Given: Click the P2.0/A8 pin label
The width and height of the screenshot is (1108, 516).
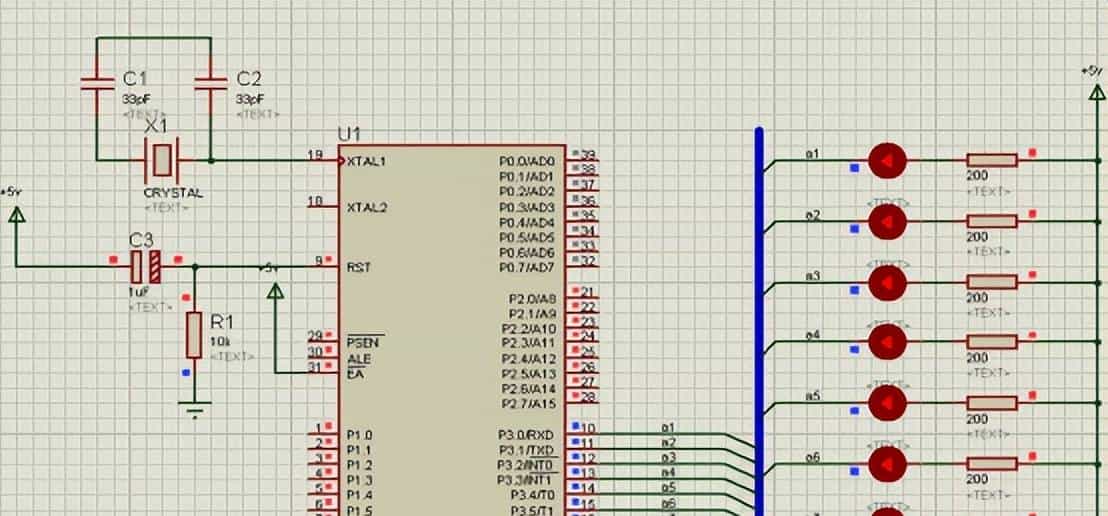Looking at the screenshot, I should [532, 298].
